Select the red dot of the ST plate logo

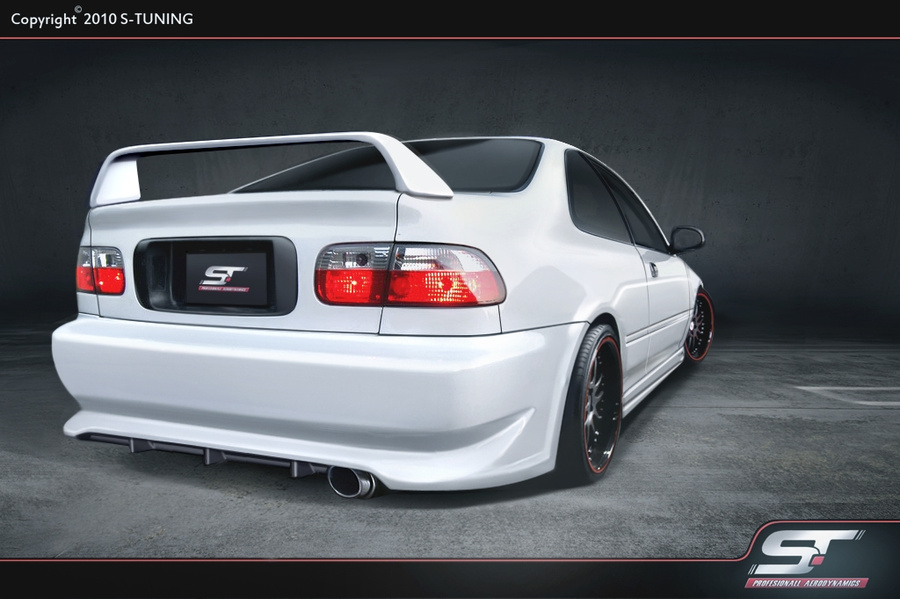pyautogui.click(x=230, y=279)
